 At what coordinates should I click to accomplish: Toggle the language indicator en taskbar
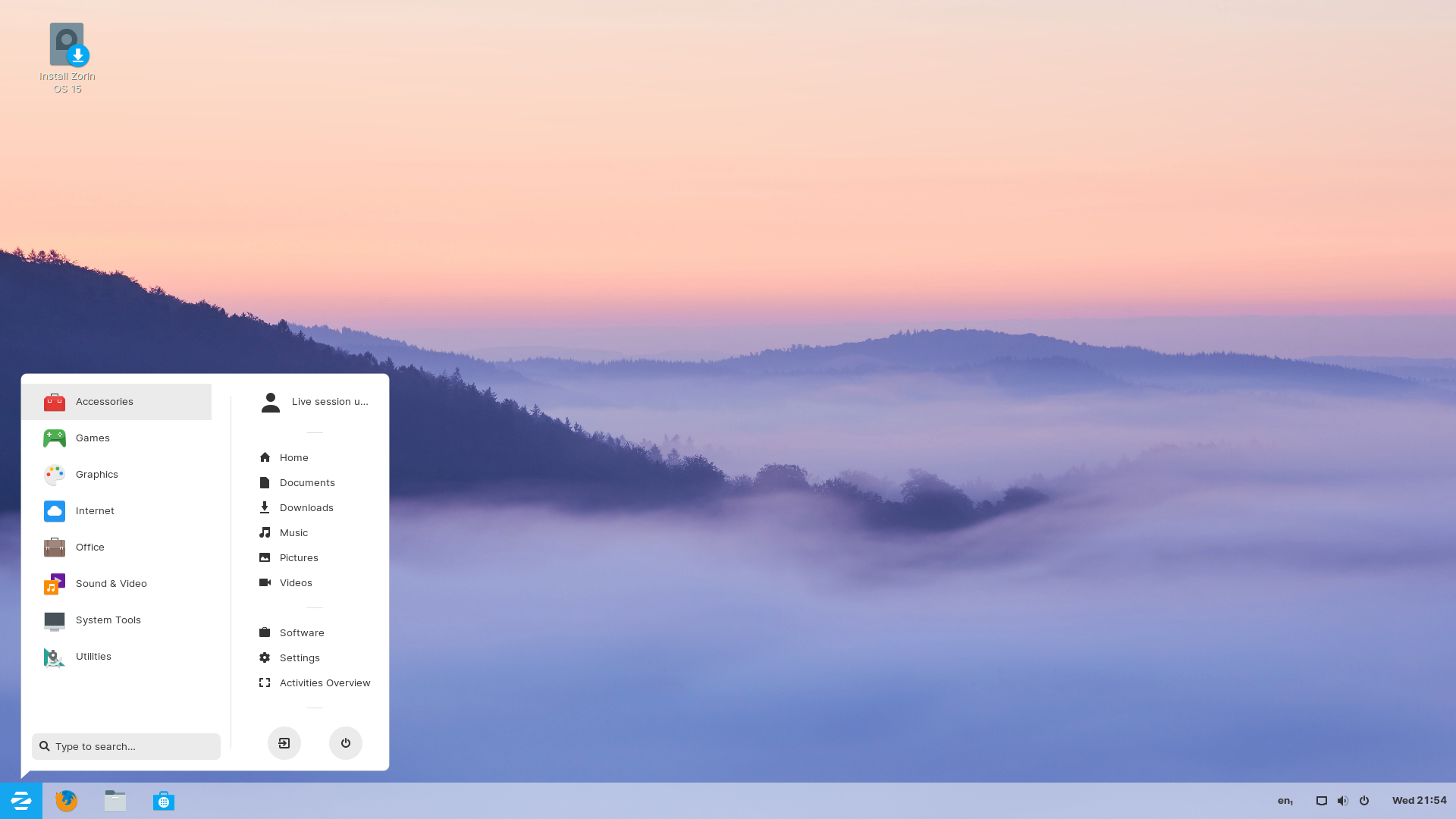click(x=1285, y=800)
